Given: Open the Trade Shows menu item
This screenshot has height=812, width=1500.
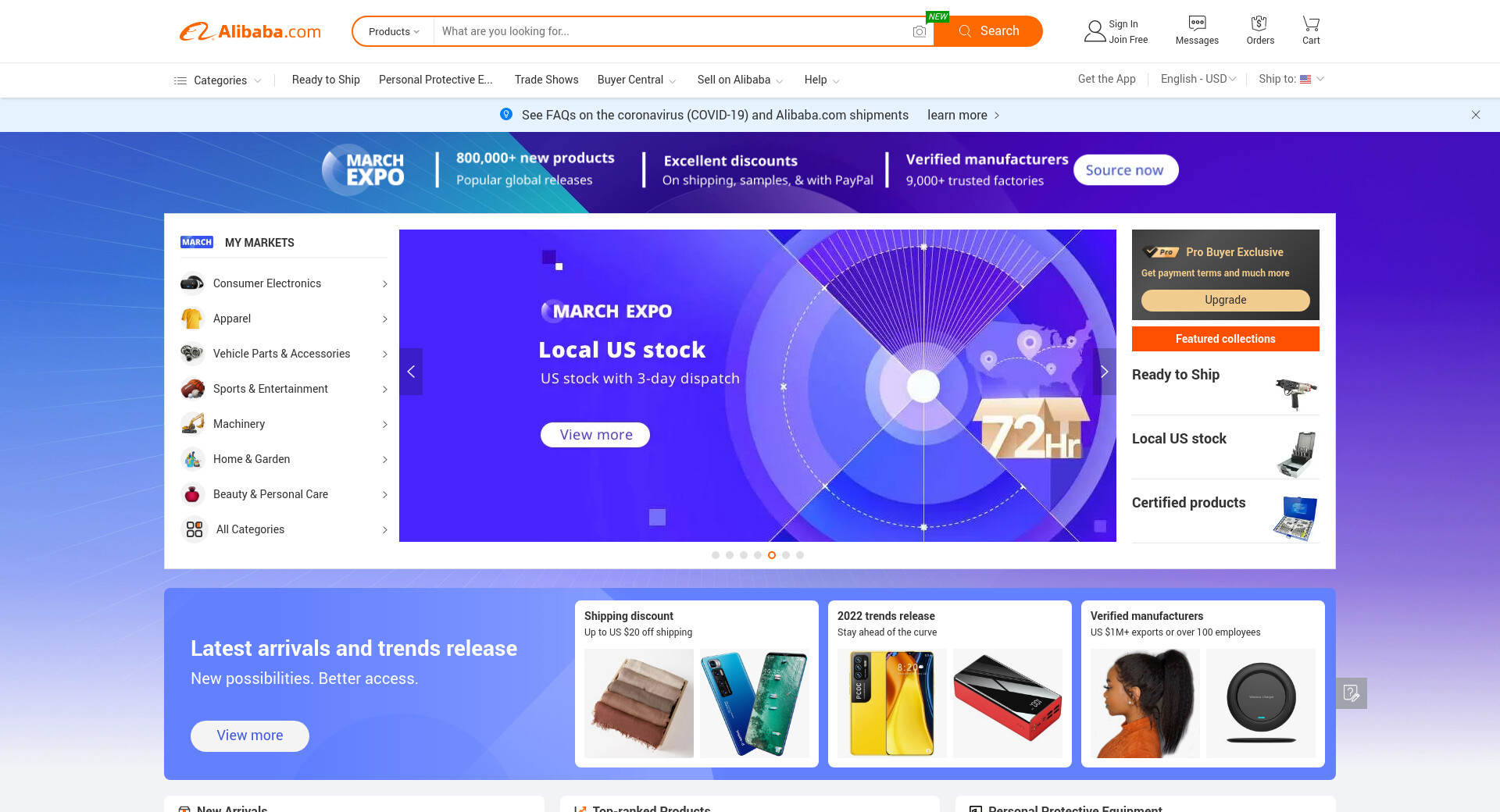Looking at the screenshot, I should (x=546, y=80).
